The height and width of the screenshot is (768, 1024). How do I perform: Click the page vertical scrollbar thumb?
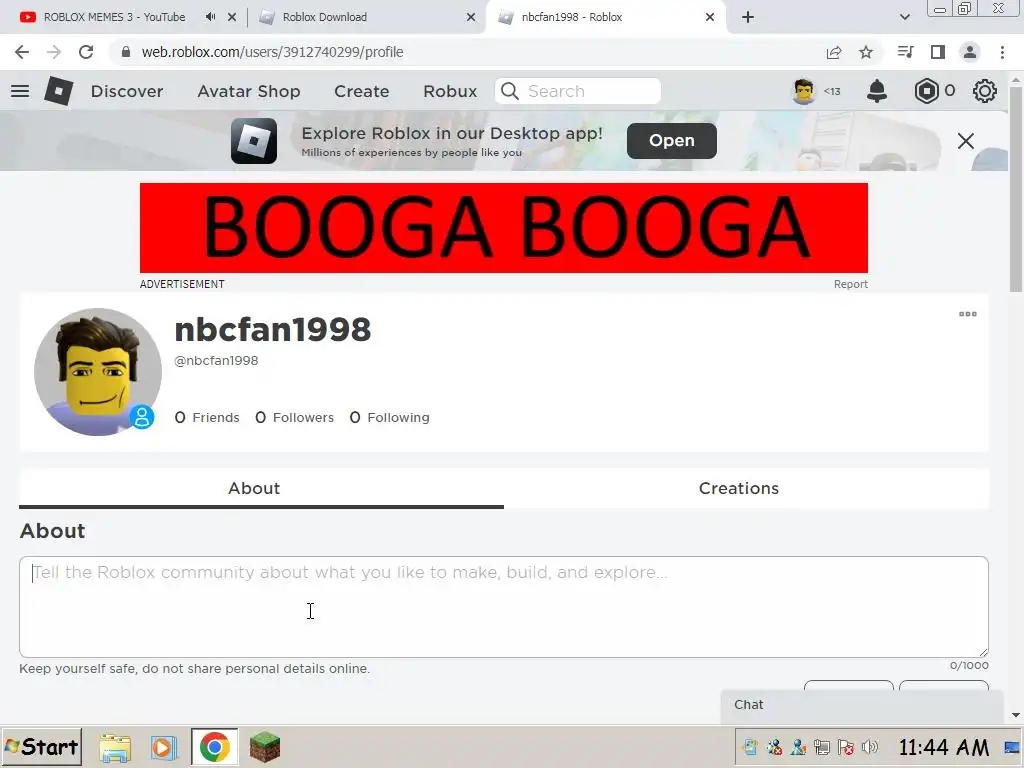(x=1016, y=188)
